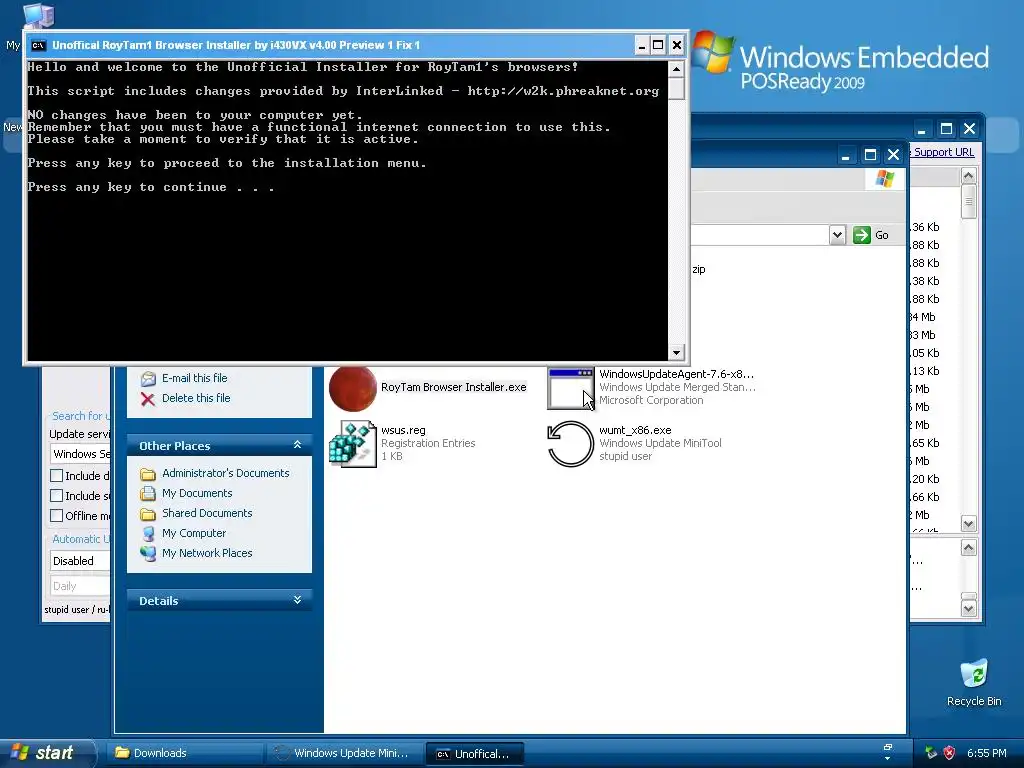Select the WindowsUpdateAgent-7.6 file icon
Image resolution: width=1024 pixels, height=768 pixels.
tap(570, 389)
